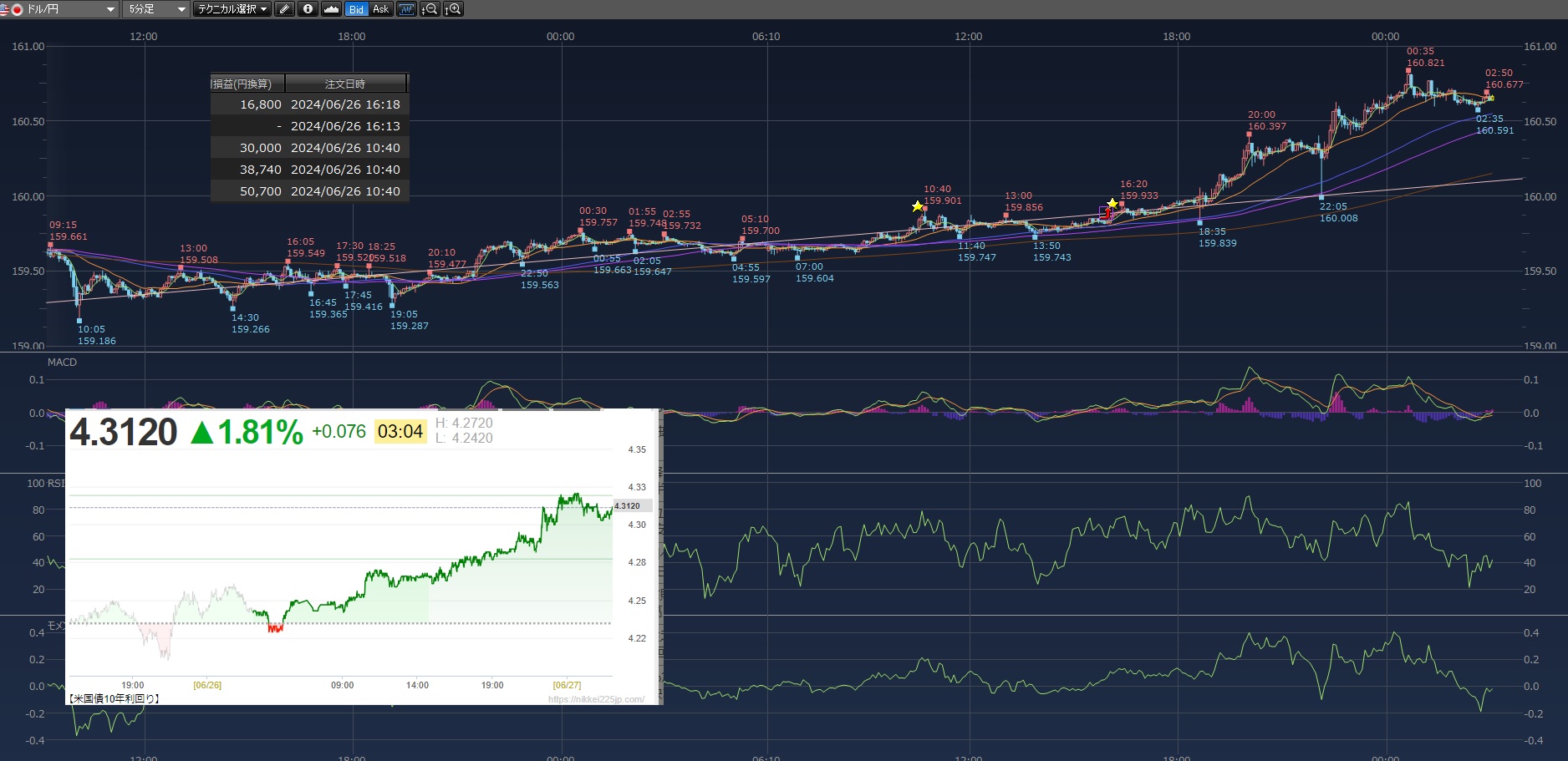Image resolution: width=1568 pixels, height=761 pixels.
Task: Open the nikkei225jp.com link
Action: 596,699
